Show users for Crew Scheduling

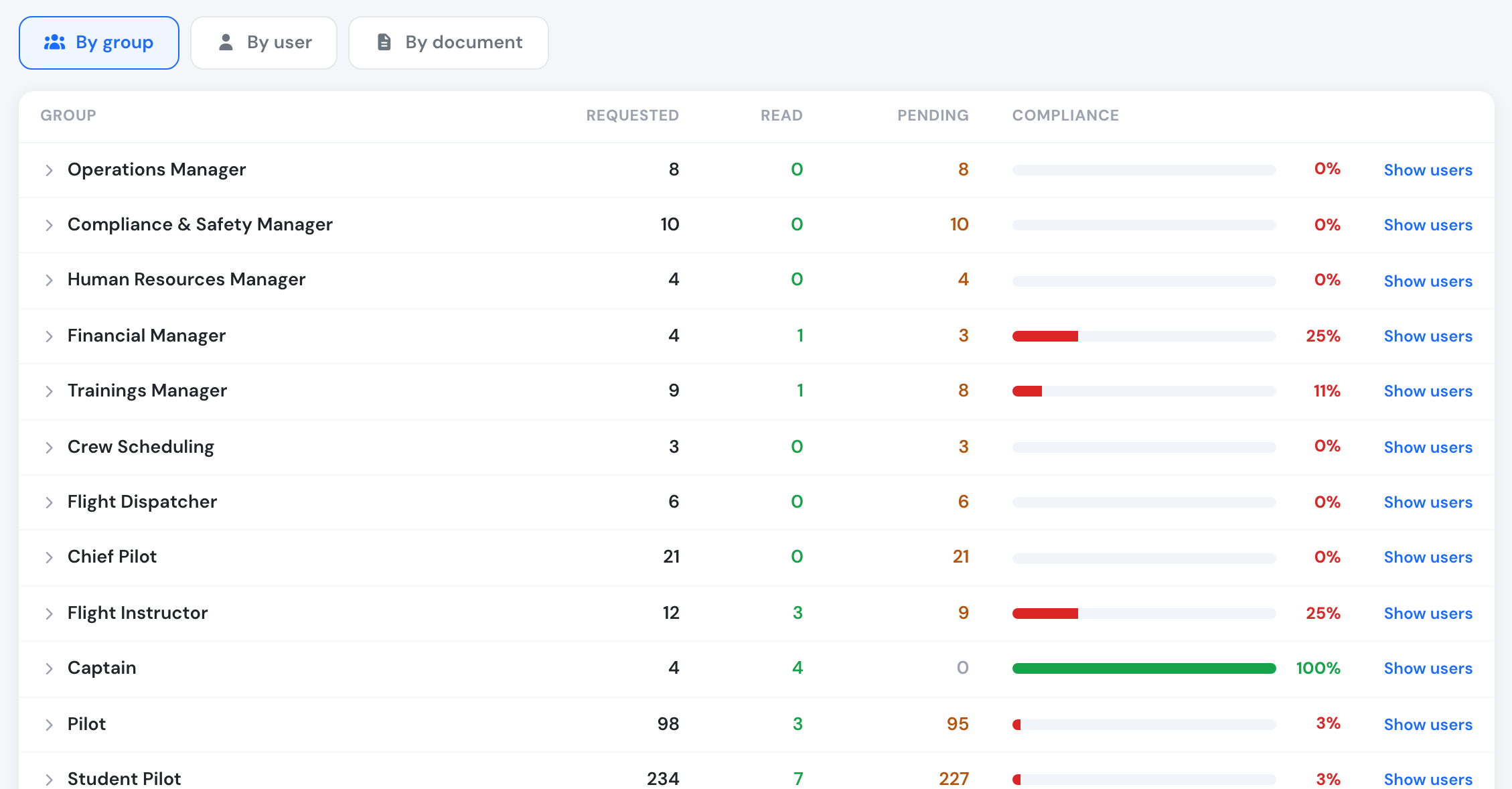(x=1428, y=447)
